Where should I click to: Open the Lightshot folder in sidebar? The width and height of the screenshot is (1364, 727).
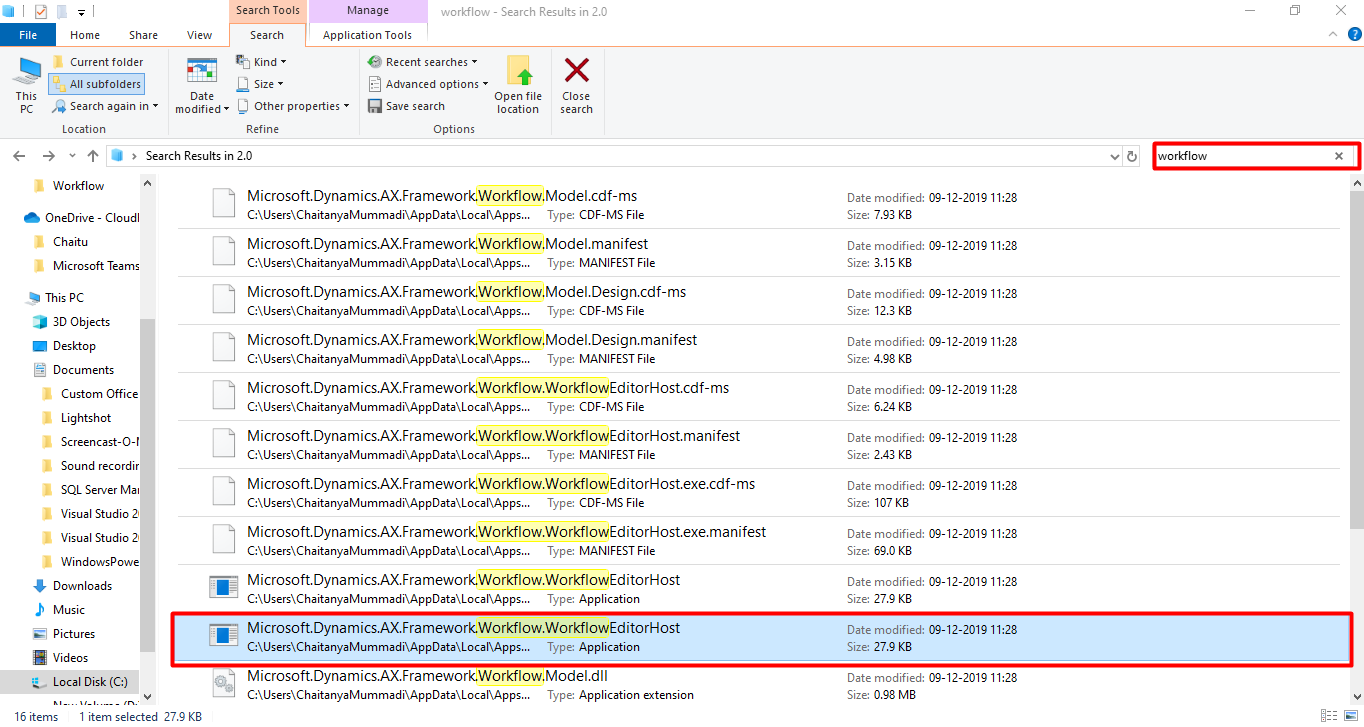click(x=86, y=418)
